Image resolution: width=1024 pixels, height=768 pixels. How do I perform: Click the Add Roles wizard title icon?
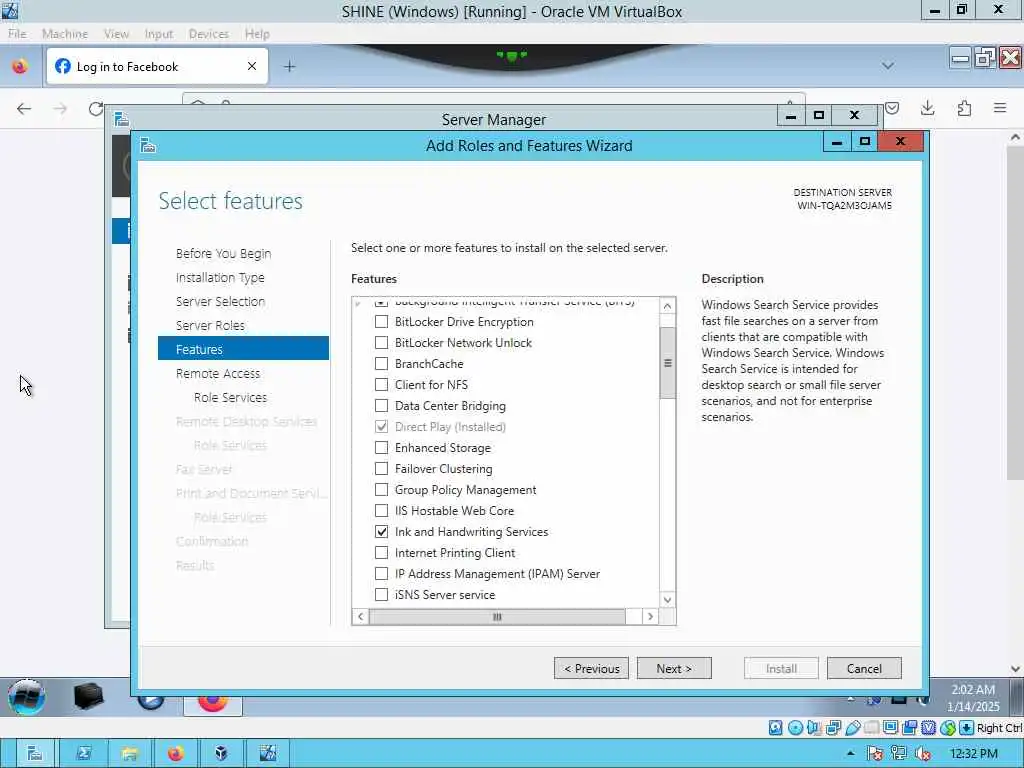coord(148,145)
